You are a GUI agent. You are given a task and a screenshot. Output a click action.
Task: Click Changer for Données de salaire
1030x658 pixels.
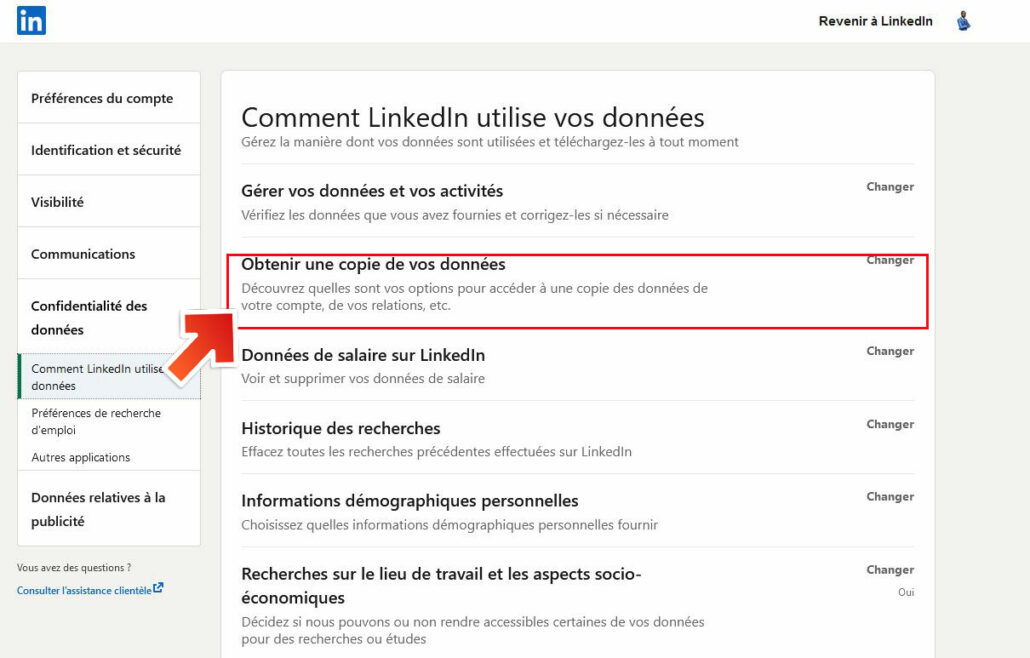pos(890,351)
